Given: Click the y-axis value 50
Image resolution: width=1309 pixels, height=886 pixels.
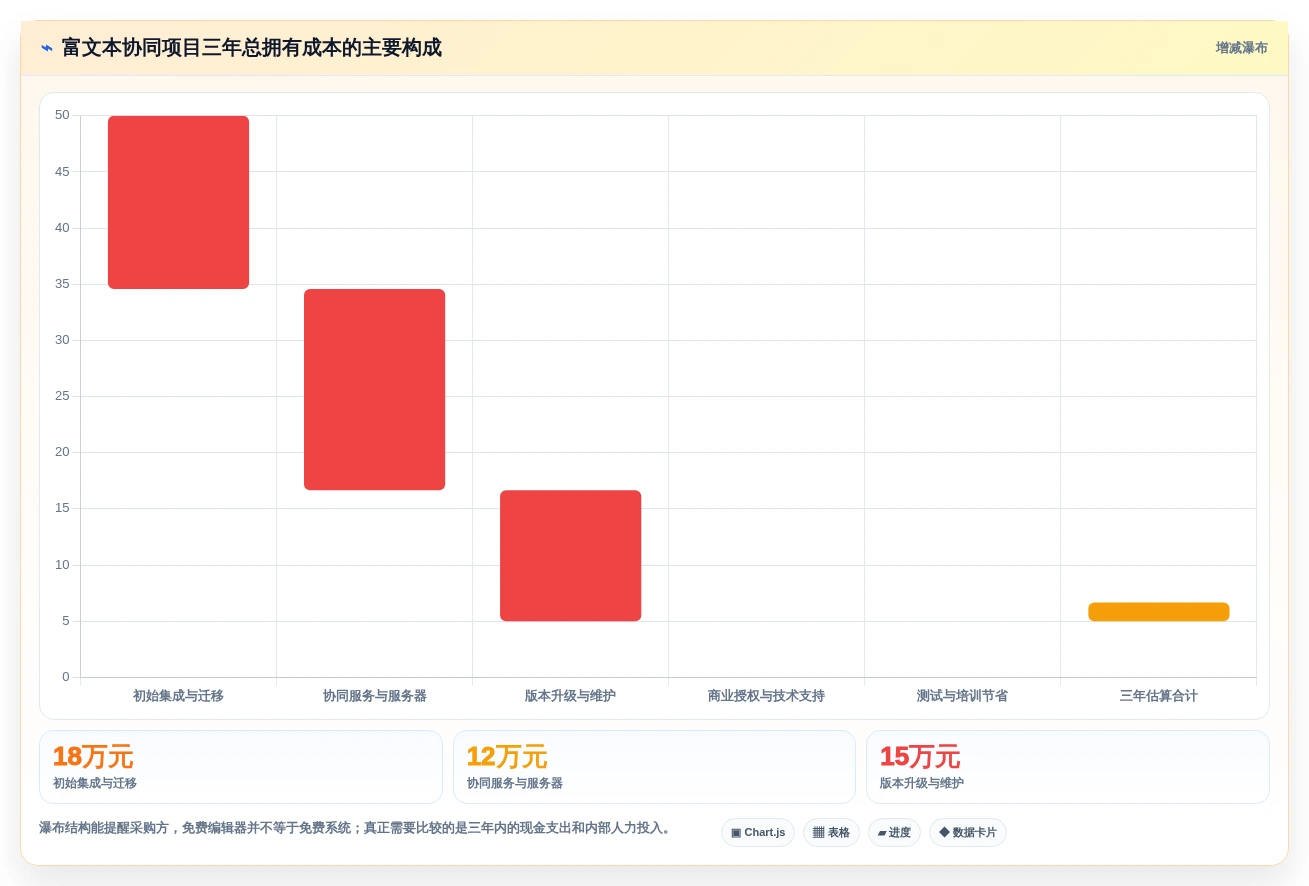Looking at the screenshot, I should point(62,115).
